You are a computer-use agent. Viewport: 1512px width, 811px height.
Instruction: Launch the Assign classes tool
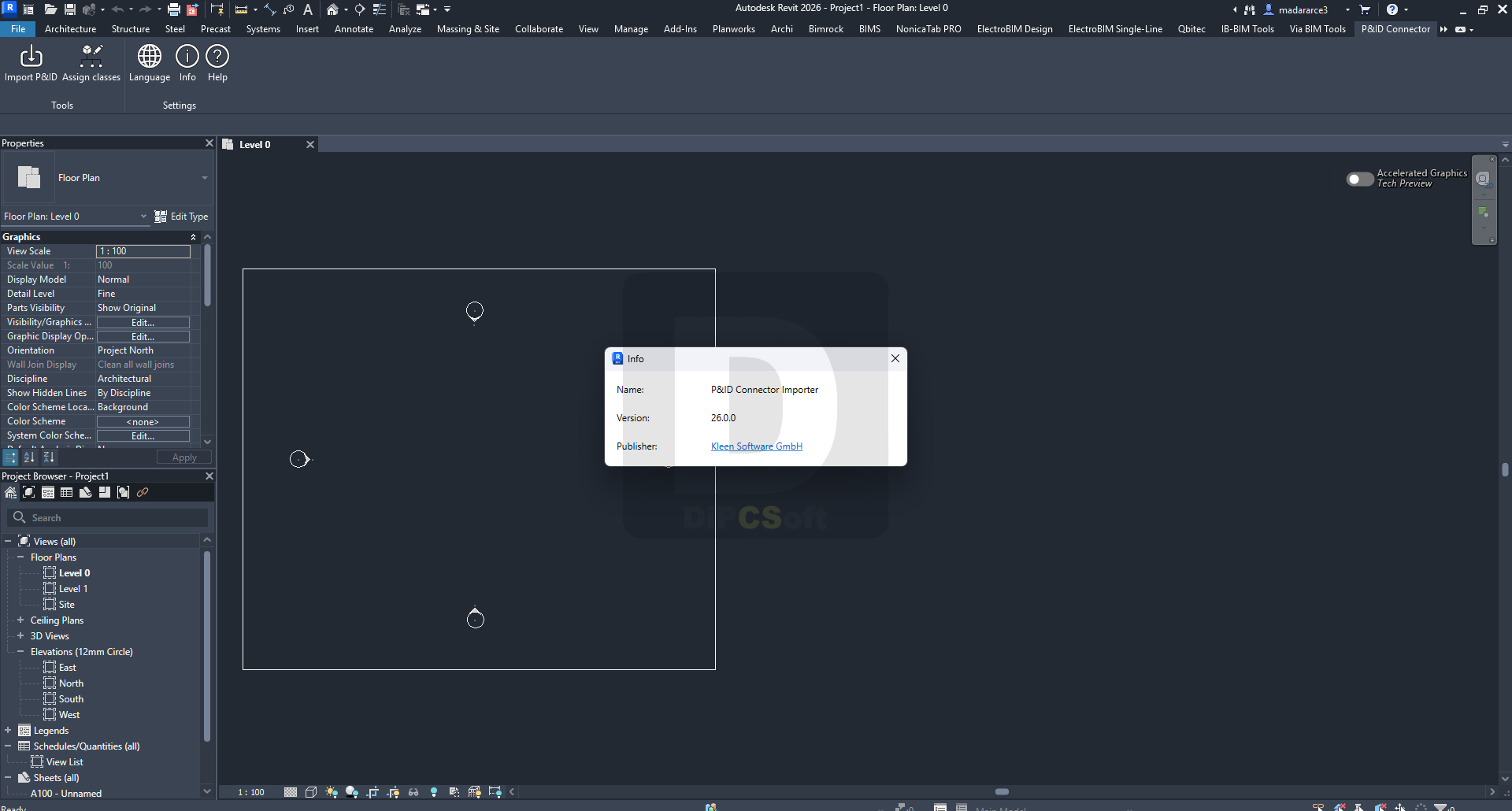tap(91, 63)
